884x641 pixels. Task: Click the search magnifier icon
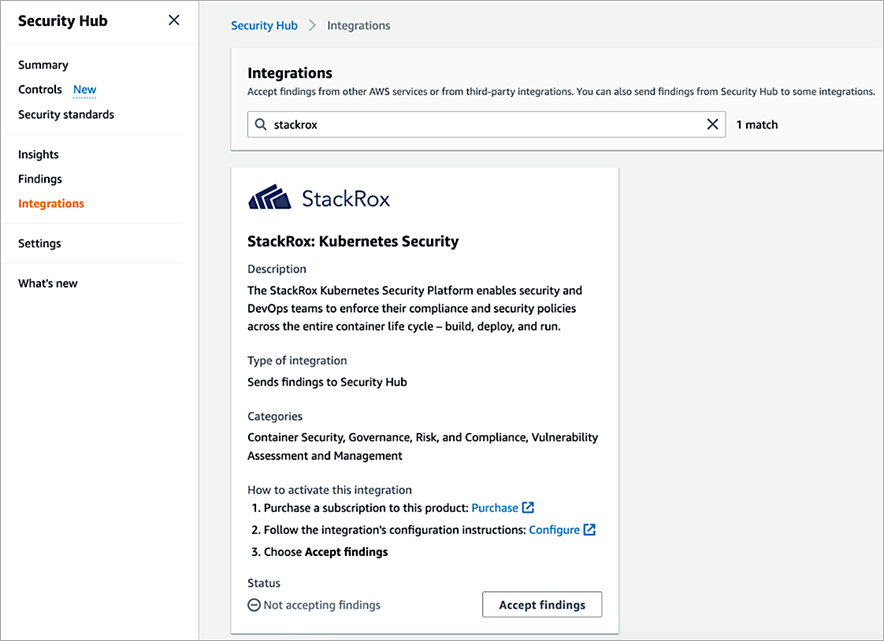coord(260,124)
